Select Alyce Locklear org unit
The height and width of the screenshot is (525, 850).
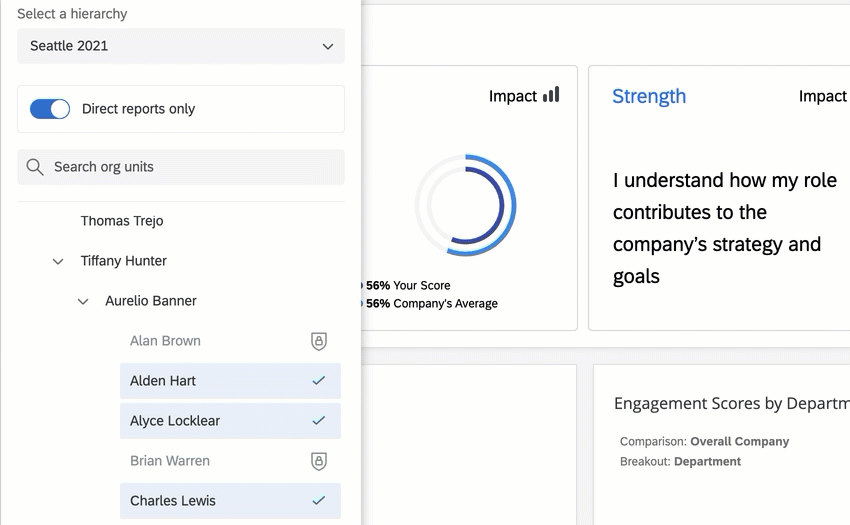175,421
